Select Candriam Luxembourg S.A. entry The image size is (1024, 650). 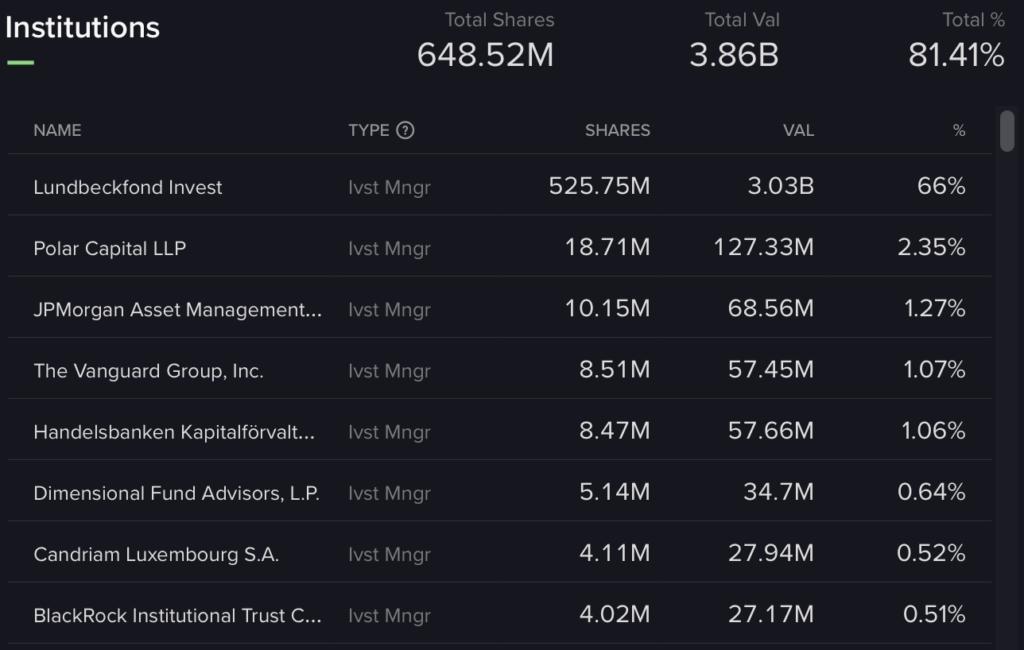(x=156, y=554)
